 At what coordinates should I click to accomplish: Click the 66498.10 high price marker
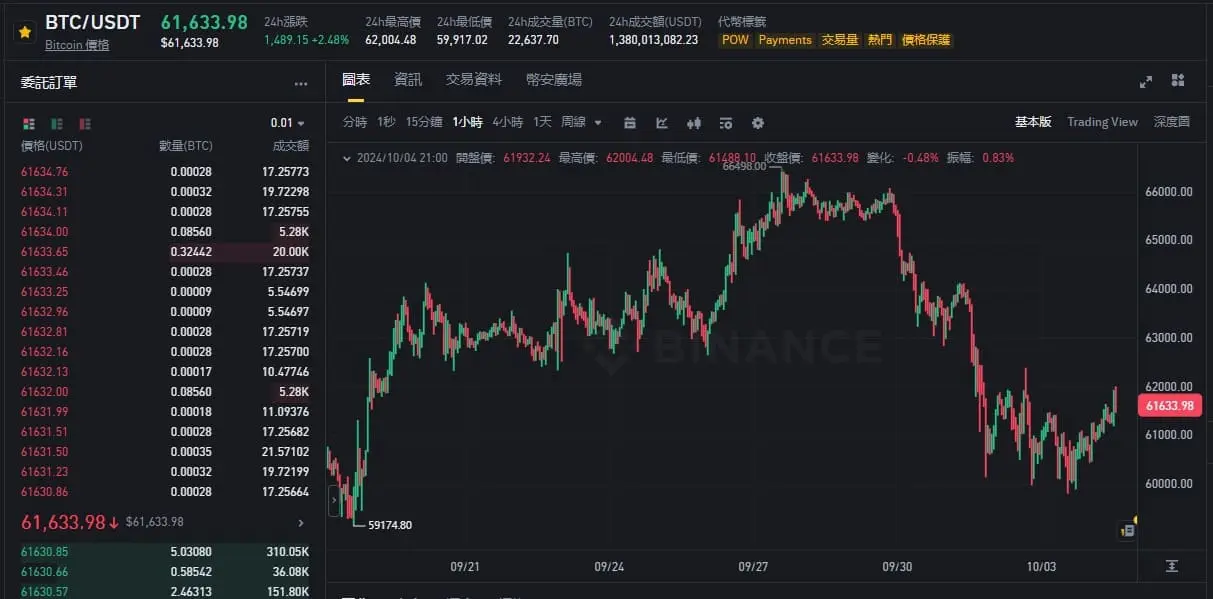(x=743, y=167)
